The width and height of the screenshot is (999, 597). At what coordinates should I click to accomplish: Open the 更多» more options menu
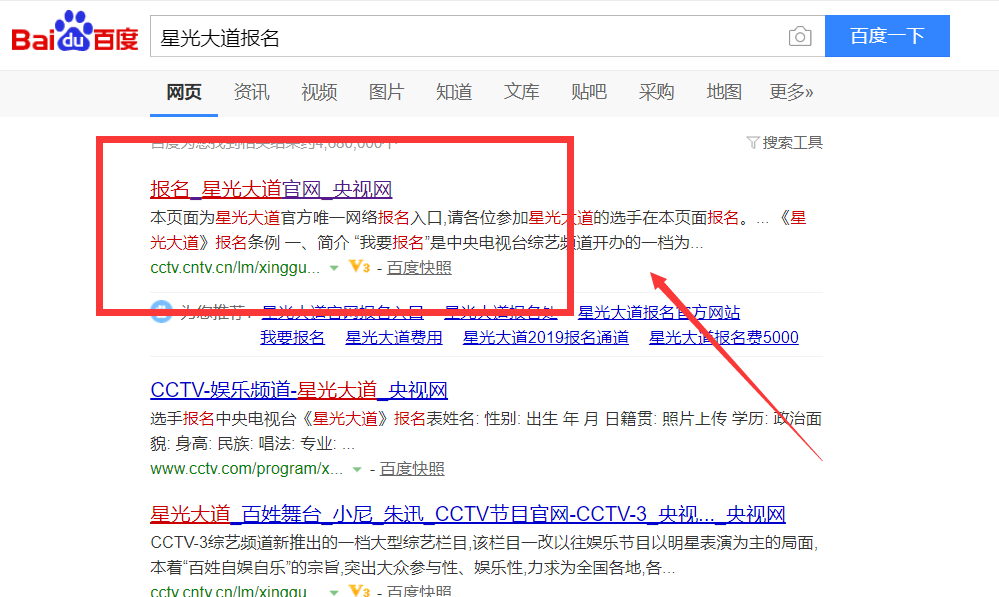pyautogui.click(x=790, y=91)
